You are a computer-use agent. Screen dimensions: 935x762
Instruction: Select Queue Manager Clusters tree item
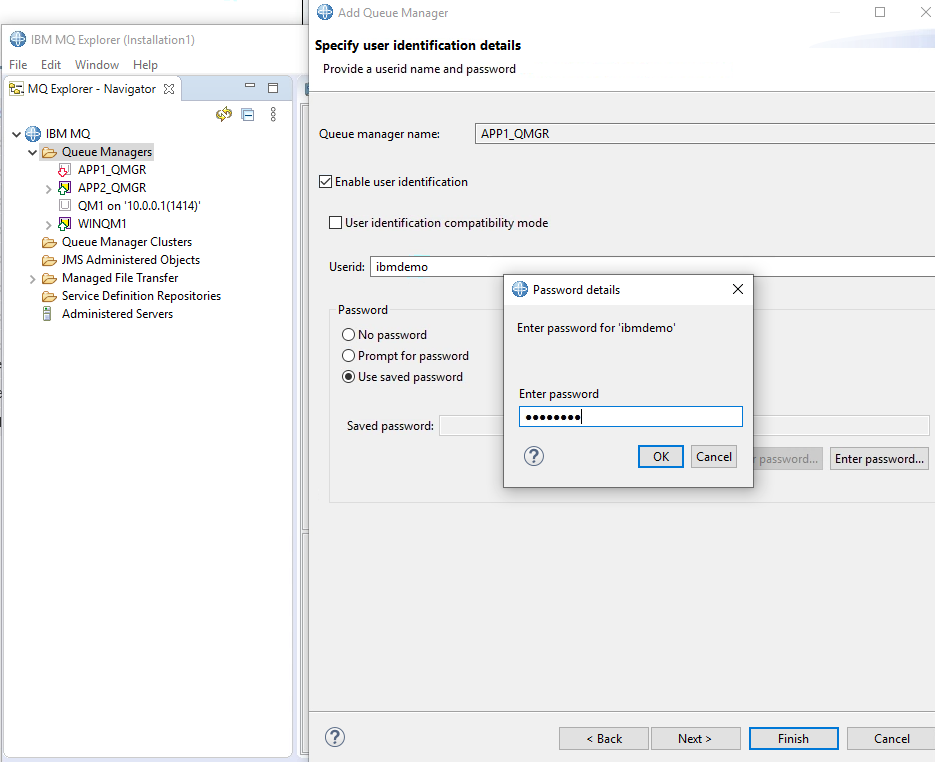pos(127,242)
